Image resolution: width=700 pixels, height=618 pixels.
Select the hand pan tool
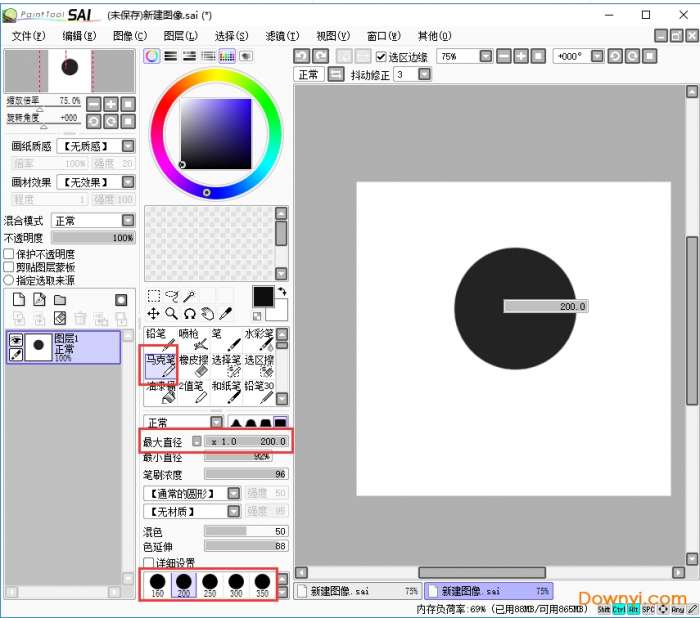tap(207, 314)
